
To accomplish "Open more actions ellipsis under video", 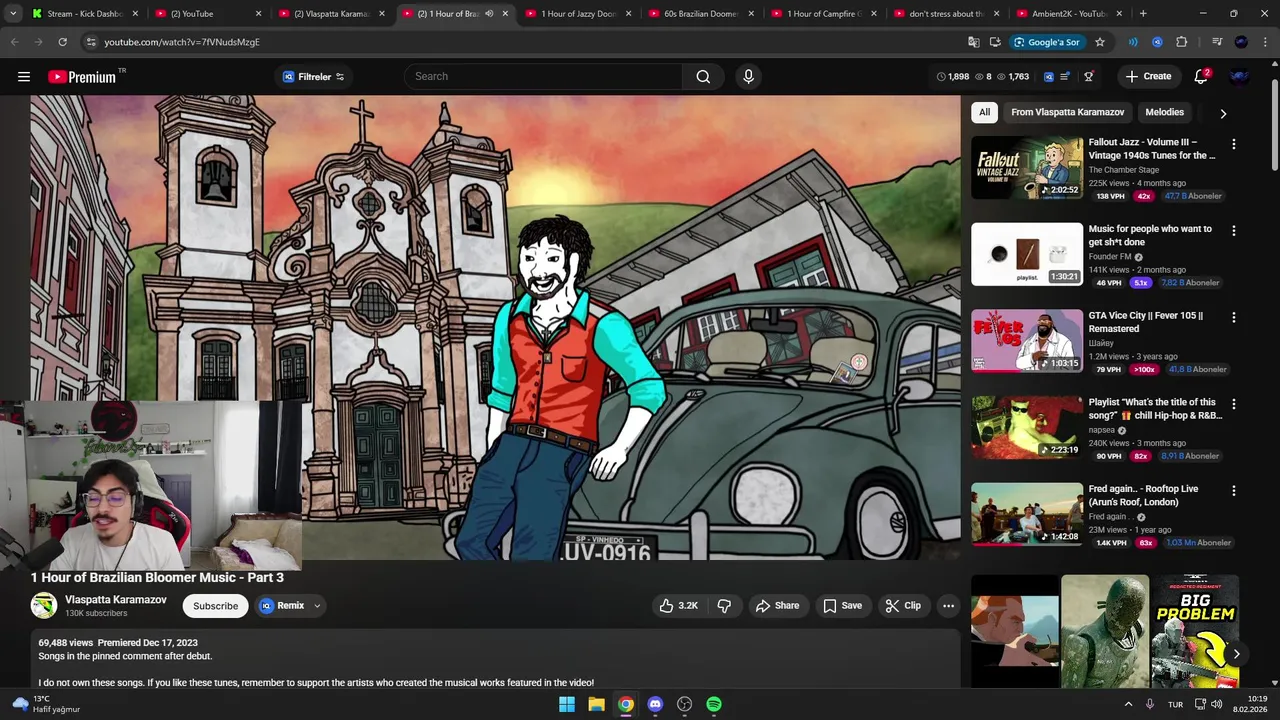I will [x=948, y=605].
